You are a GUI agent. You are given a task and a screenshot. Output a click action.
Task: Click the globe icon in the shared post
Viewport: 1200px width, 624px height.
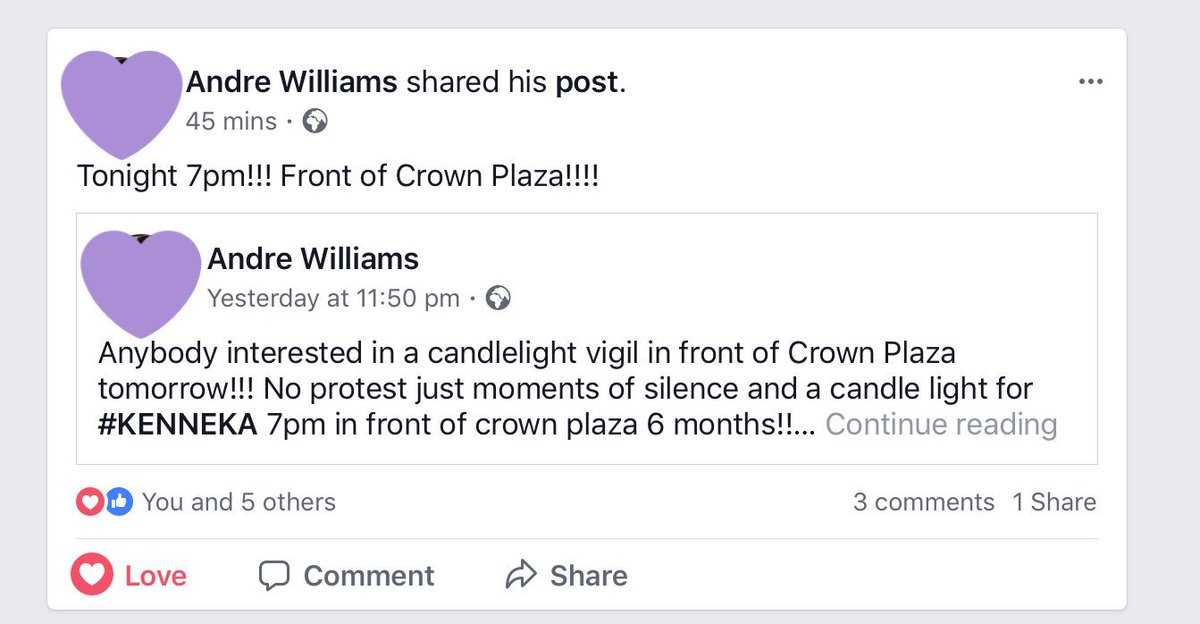[x=498, y=298]
